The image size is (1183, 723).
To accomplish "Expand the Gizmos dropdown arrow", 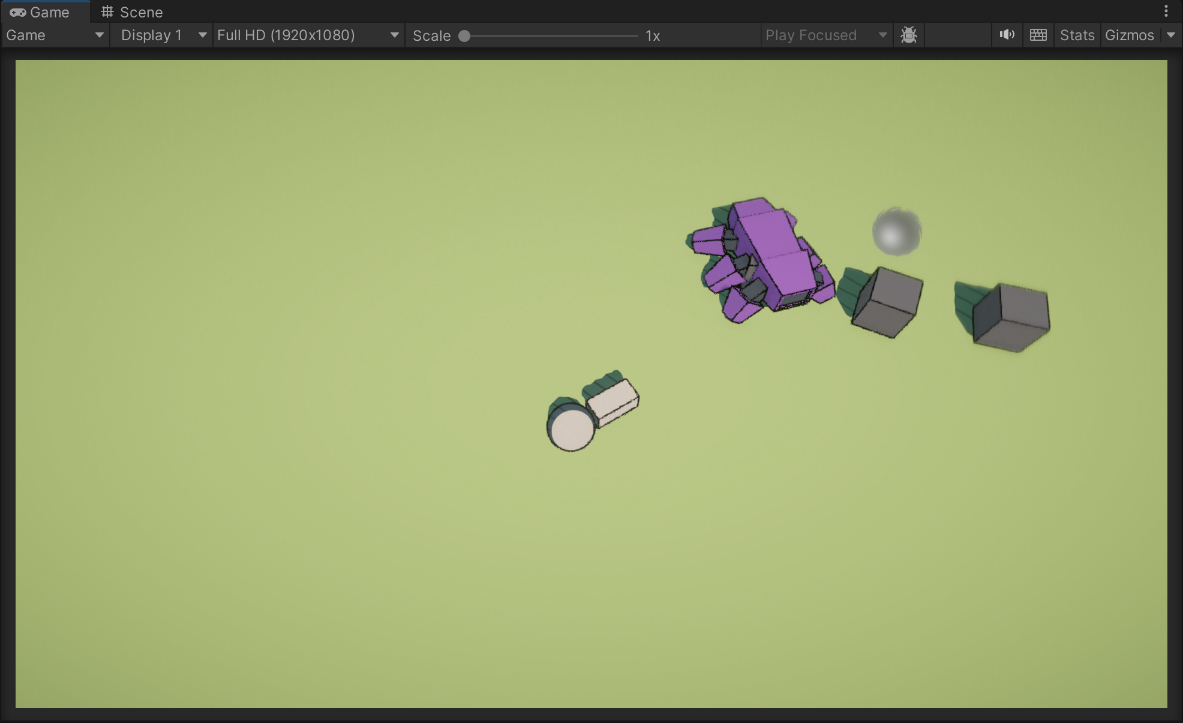I will click(1171, 35).
